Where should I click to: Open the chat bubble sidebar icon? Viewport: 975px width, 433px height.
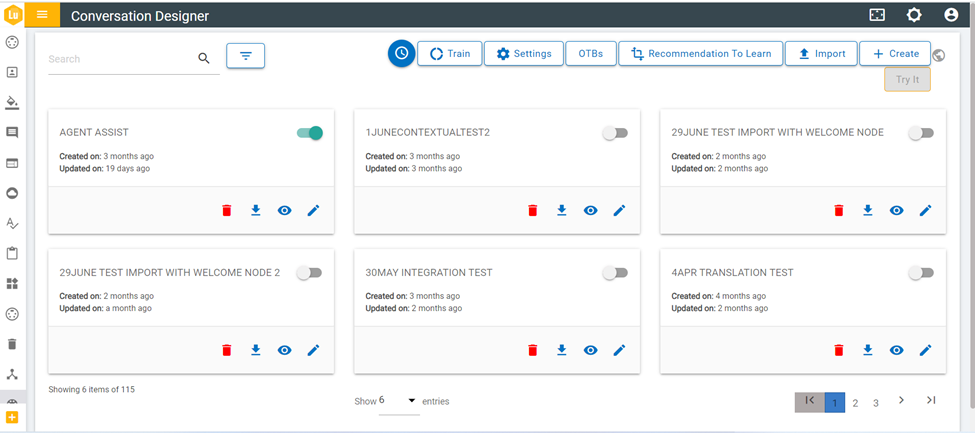12,133
